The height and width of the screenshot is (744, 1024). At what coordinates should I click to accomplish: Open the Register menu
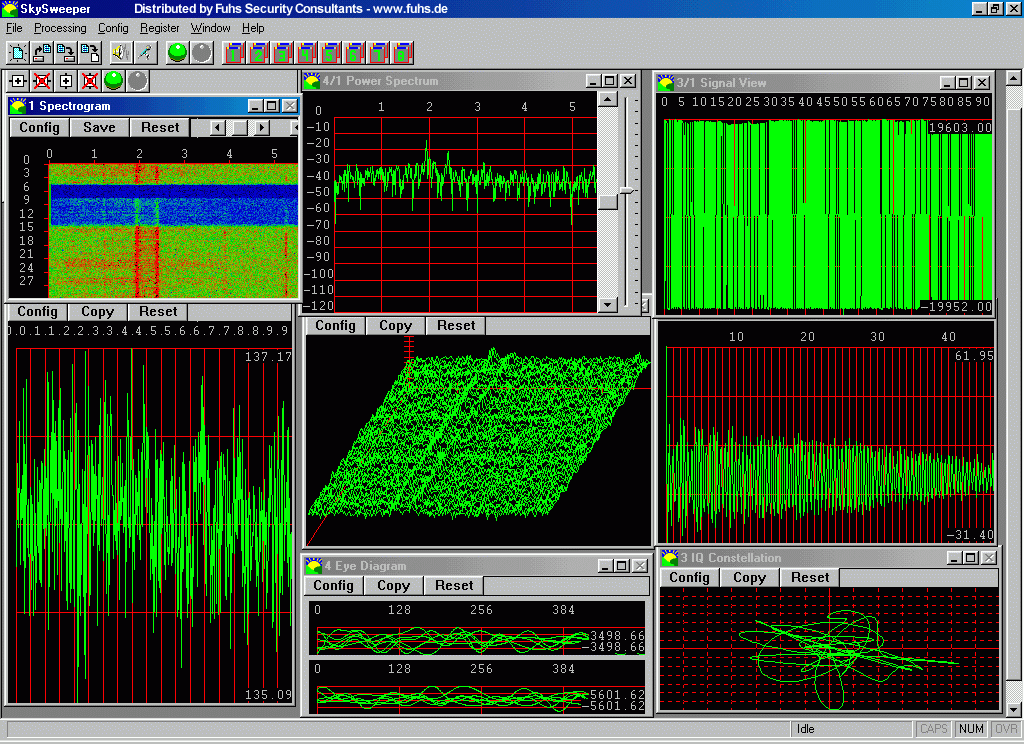click(x=160, y=28)
